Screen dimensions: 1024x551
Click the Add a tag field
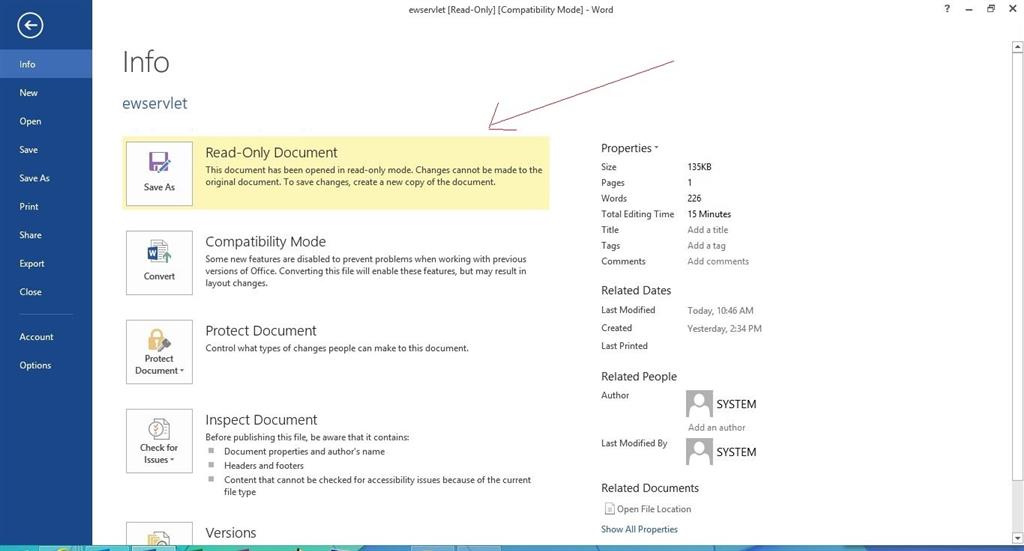point(706,245)
